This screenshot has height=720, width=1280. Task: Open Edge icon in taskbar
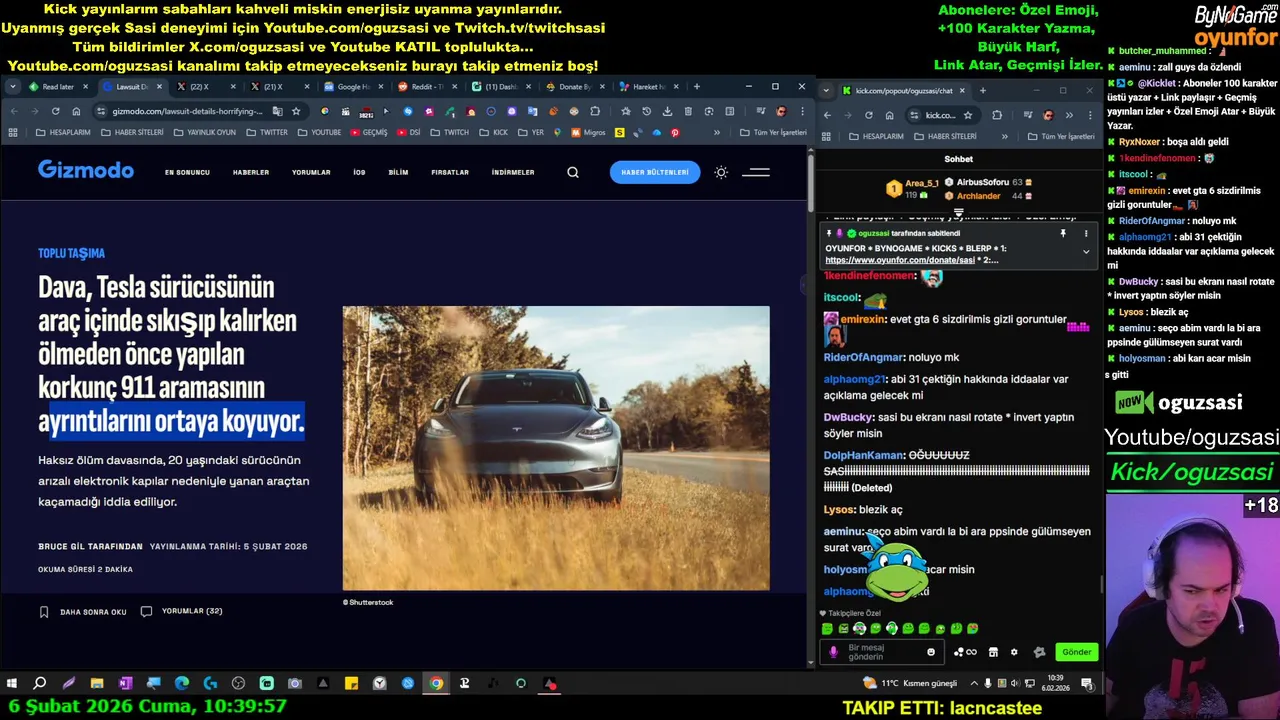(x=182, y=684)
